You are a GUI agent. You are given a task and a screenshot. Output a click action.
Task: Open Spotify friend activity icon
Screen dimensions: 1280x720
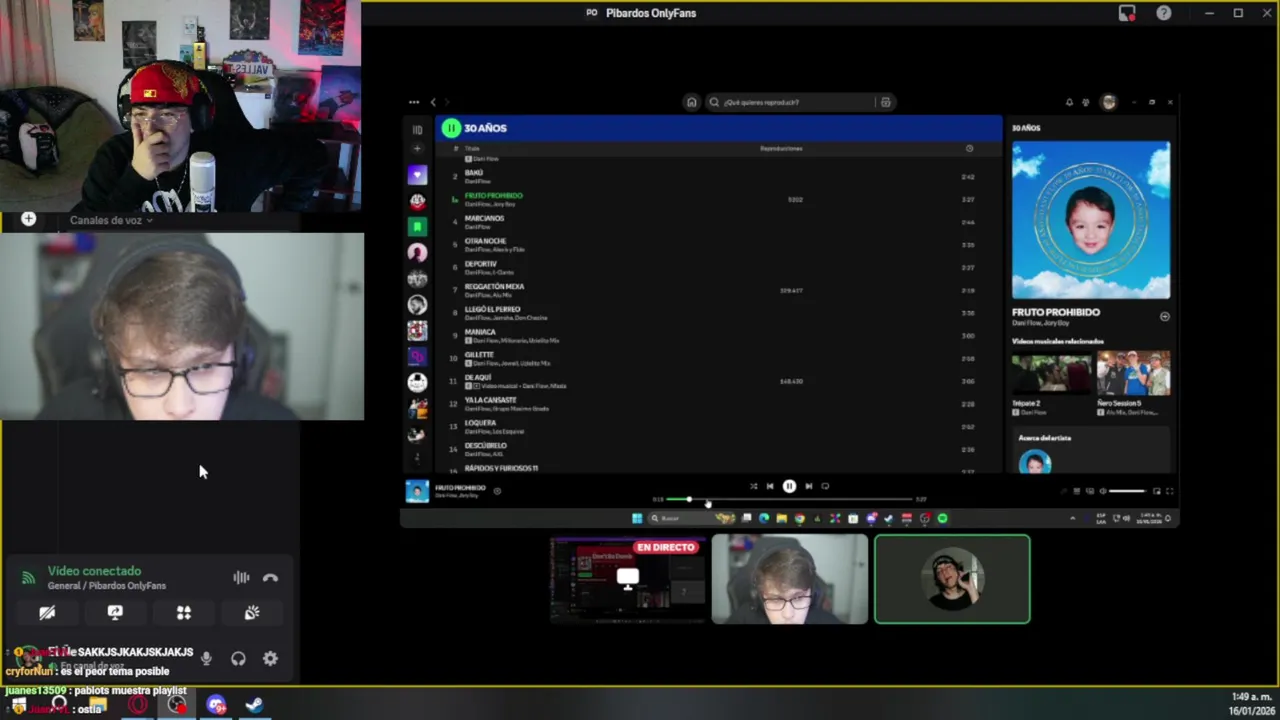tap(1085, 102)
